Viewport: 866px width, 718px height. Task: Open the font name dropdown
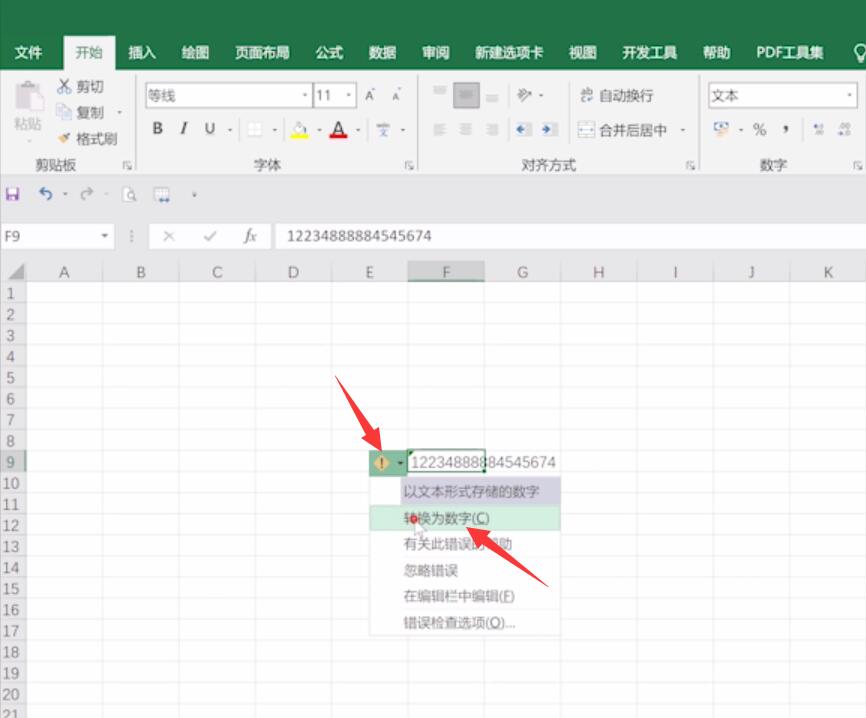tap(305, 96)
